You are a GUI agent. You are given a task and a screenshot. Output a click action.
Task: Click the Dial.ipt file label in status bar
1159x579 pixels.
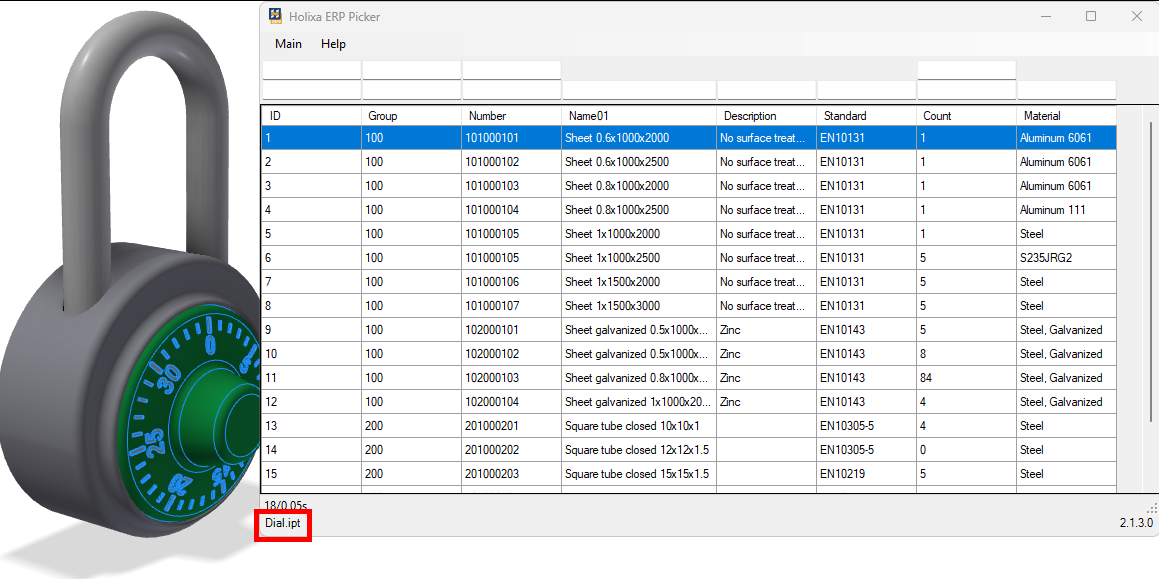(283, 524)
